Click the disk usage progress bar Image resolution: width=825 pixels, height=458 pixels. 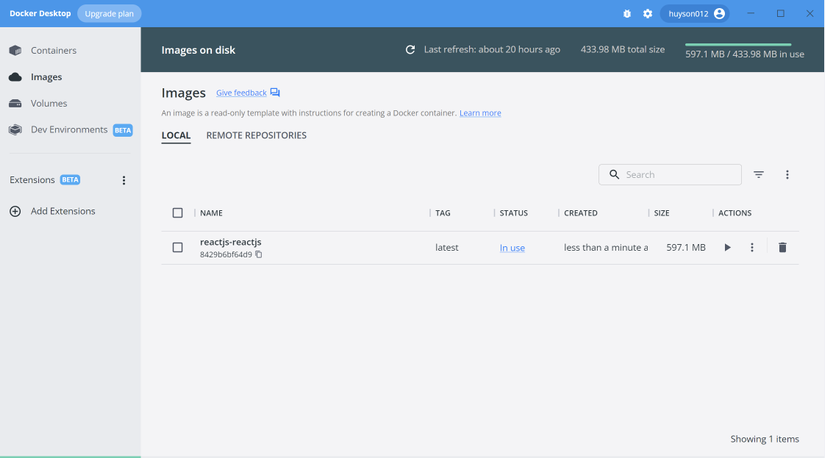pos(738,45)
